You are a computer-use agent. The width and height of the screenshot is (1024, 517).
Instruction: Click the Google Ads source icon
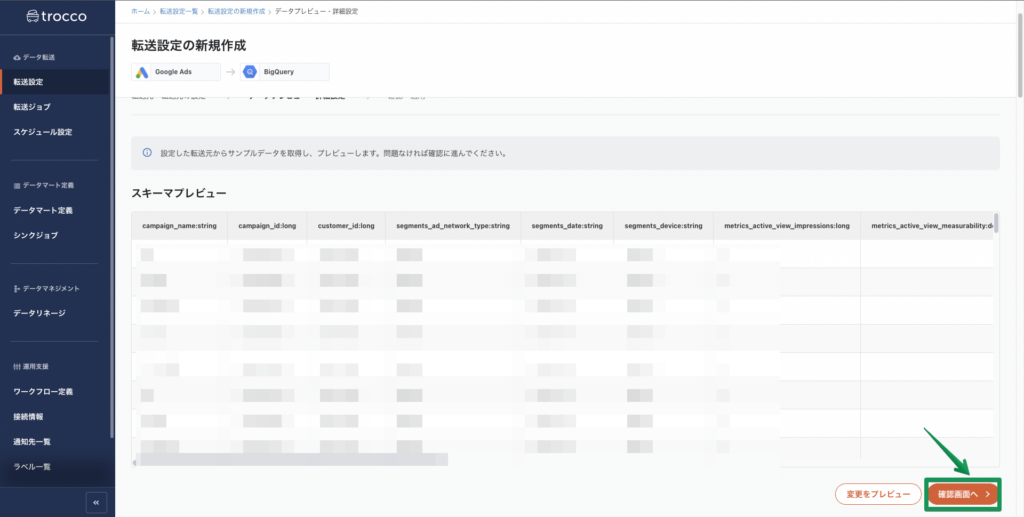pyautogui.click(x=143, y=72)
